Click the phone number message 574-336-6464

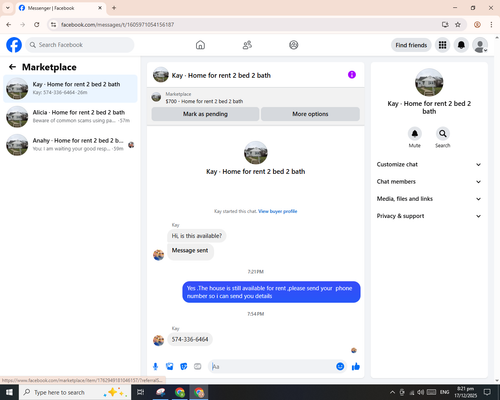tap(190, 339)
